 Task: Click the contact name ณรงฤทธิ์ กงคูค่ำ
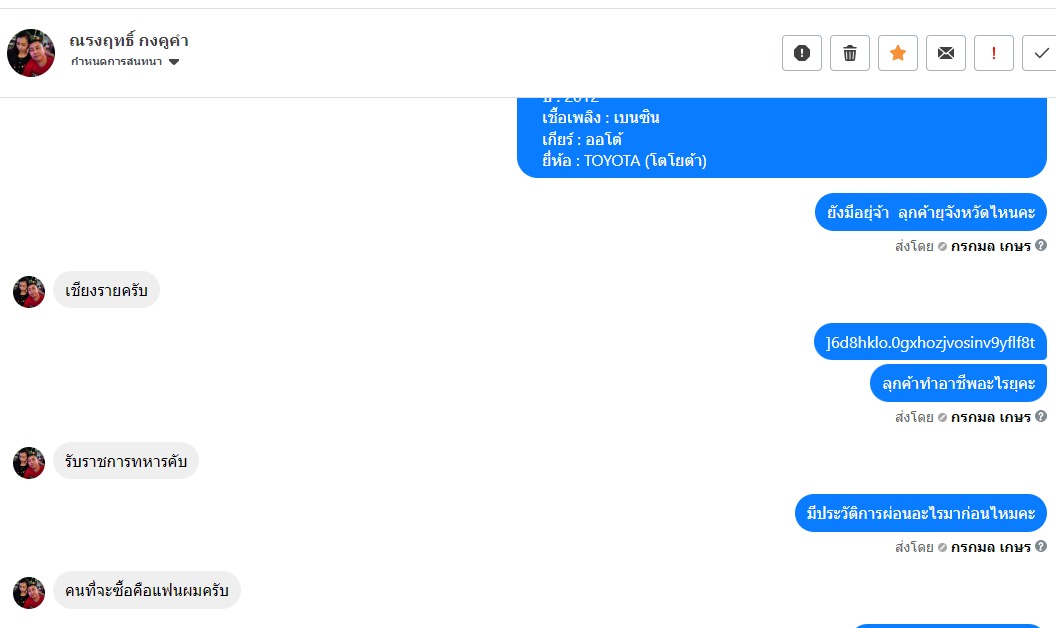pos(129,41)
